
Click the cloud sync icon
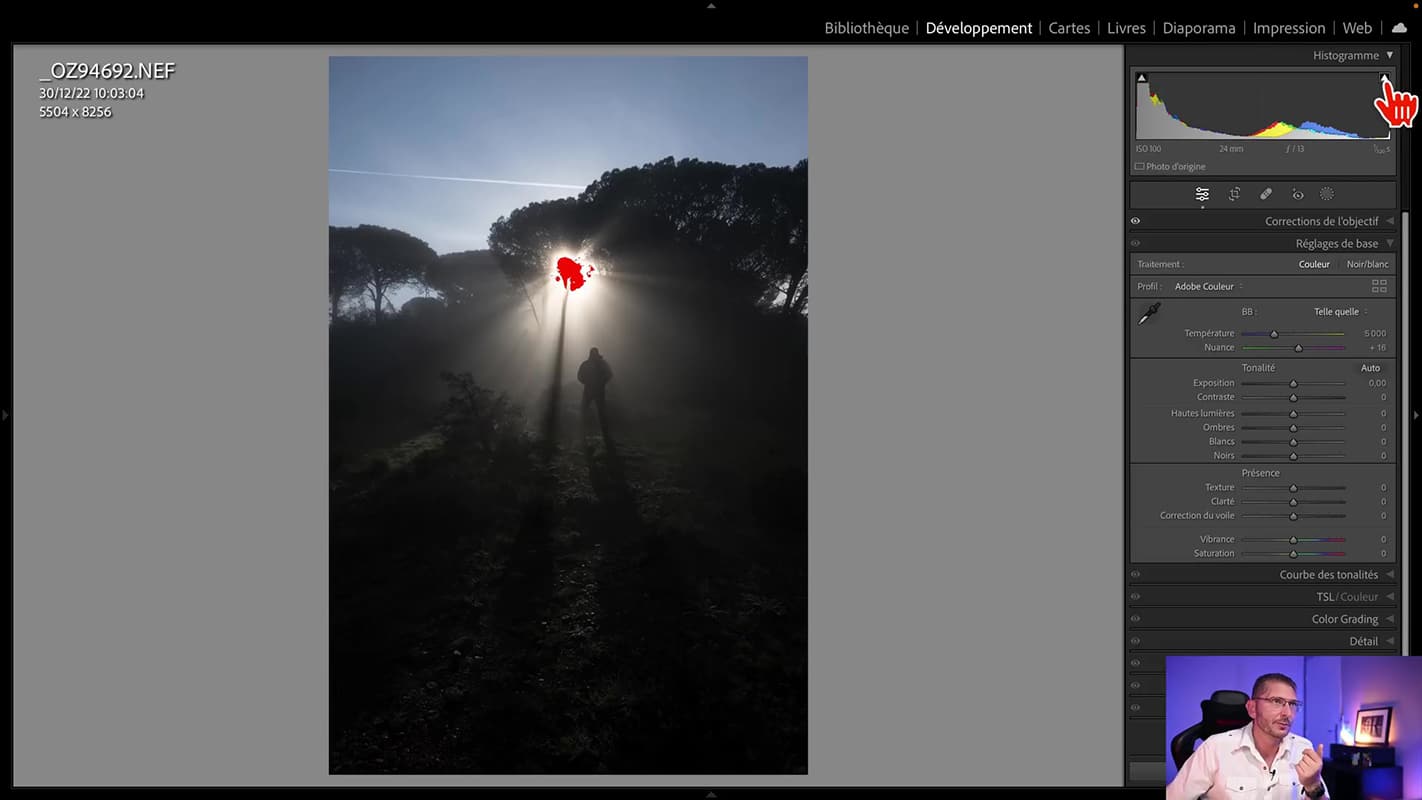(1399, 28)
